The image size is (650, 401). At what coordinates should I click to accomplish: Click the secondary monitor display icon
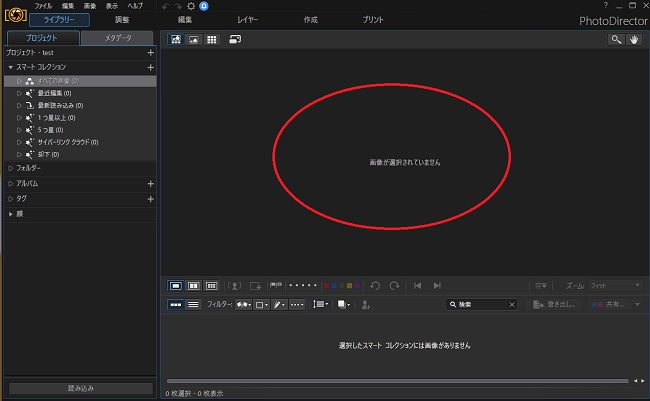(236, 39)
